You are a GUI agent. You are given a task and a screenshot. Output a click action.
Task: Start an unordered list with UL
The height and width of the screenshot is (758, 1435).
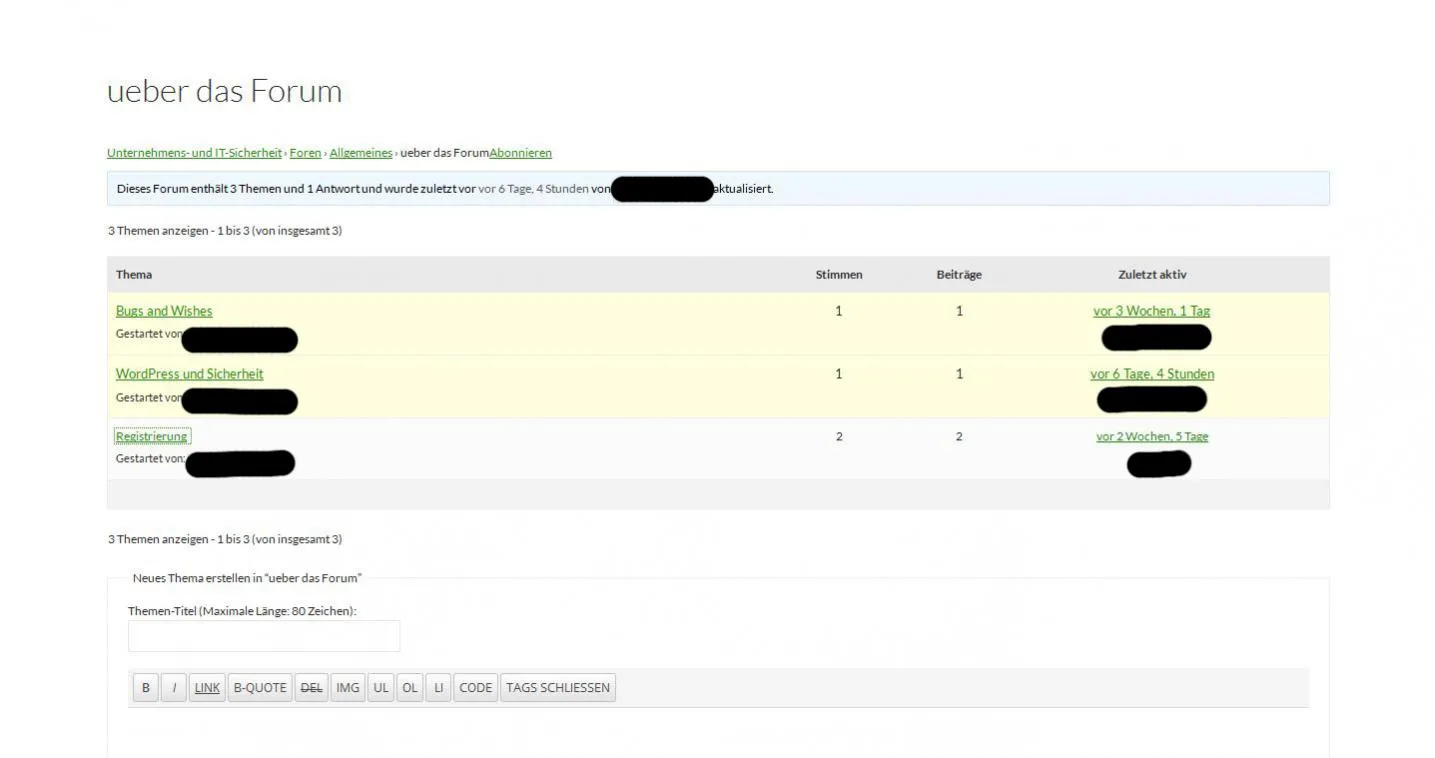point(381,688)
